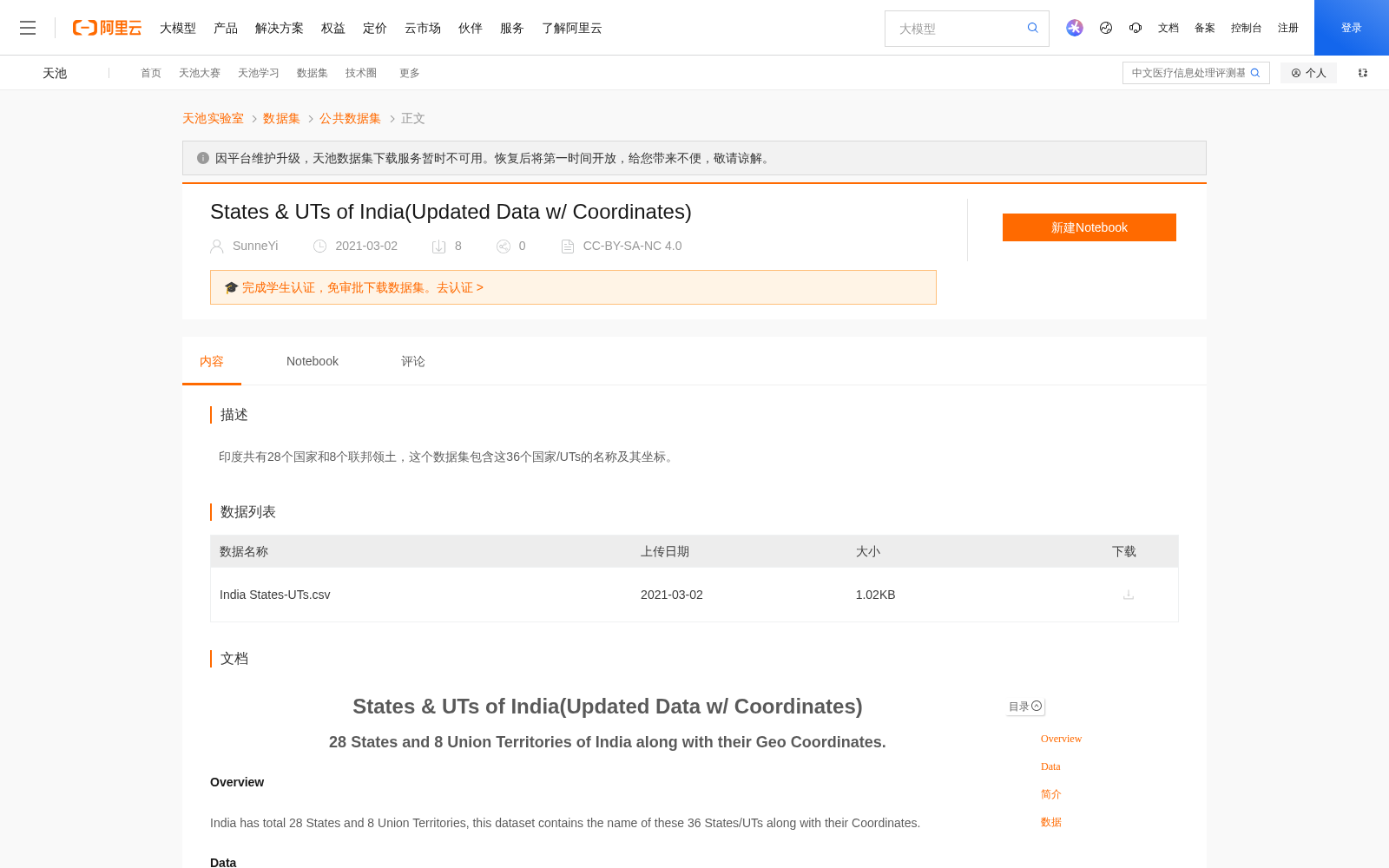Click 数据集 breadcrumb link

pyautogui.click(x=281, y=118)
